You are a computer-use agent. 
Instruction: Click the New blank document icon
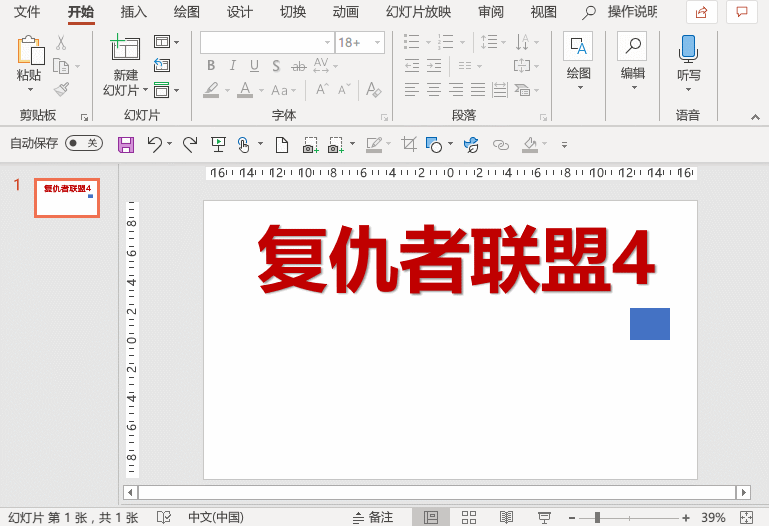(282, 145)
